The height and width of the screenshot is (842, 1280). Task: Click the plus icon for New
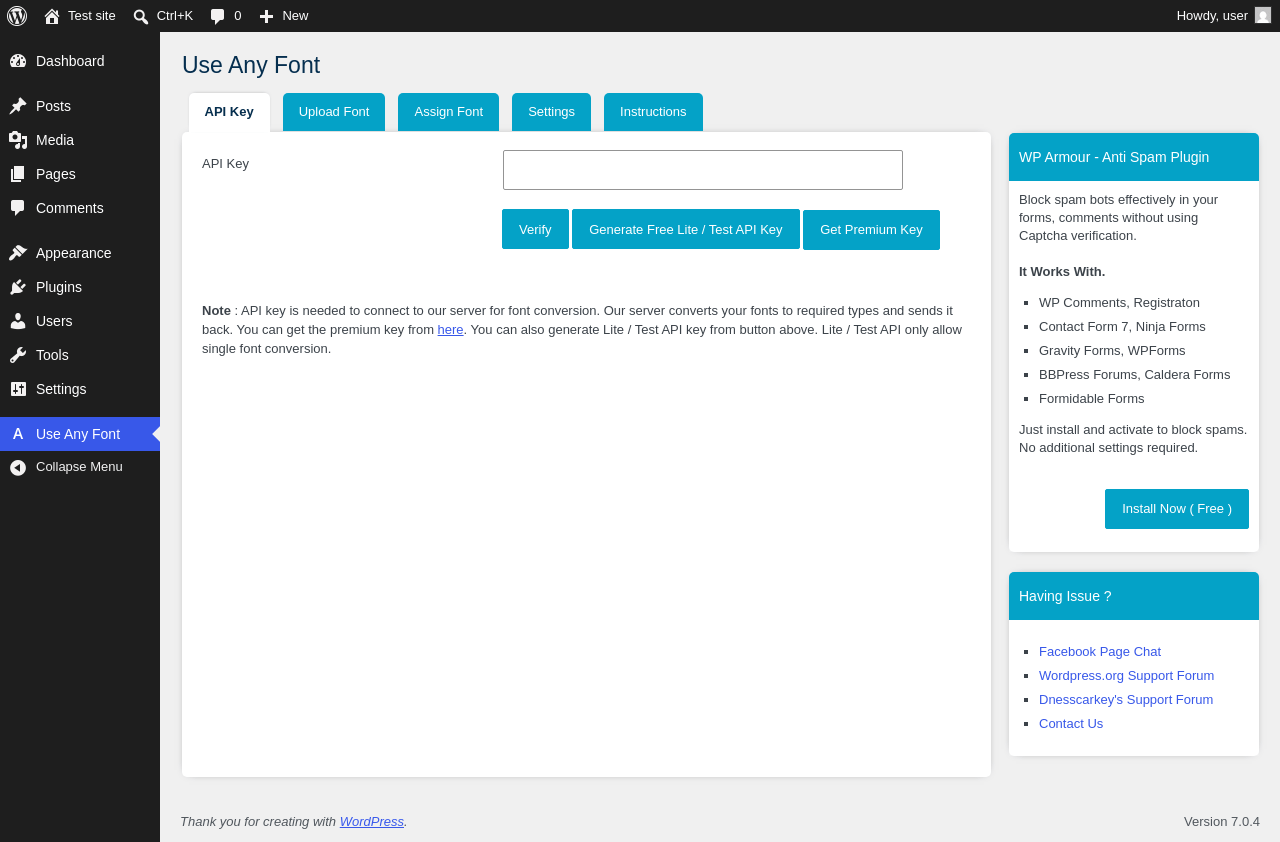266,16
